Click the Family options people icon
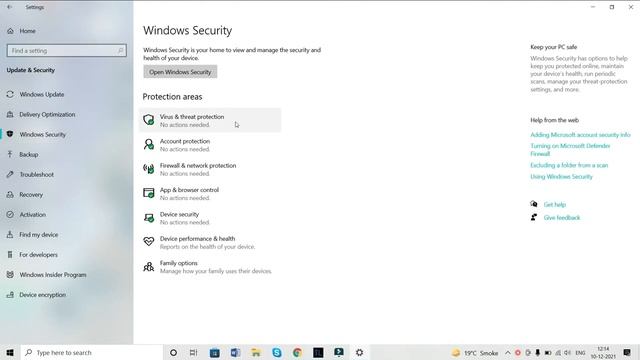Viewport: 640px width, 360px height. click(149, 267)
